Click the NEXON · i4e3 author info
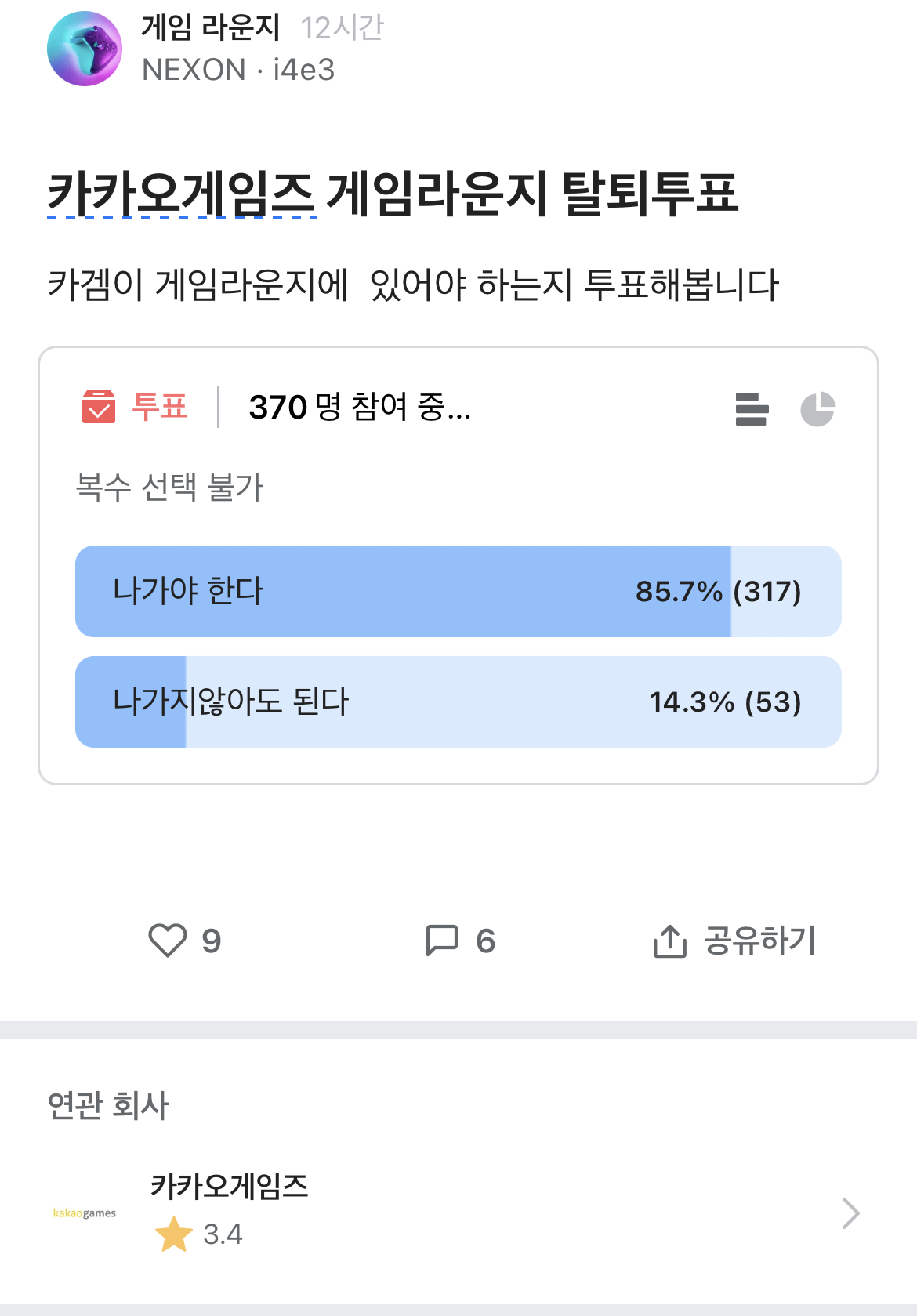Screen dimensions: 917x1316 pyautogui.click(x=238, y=70)
